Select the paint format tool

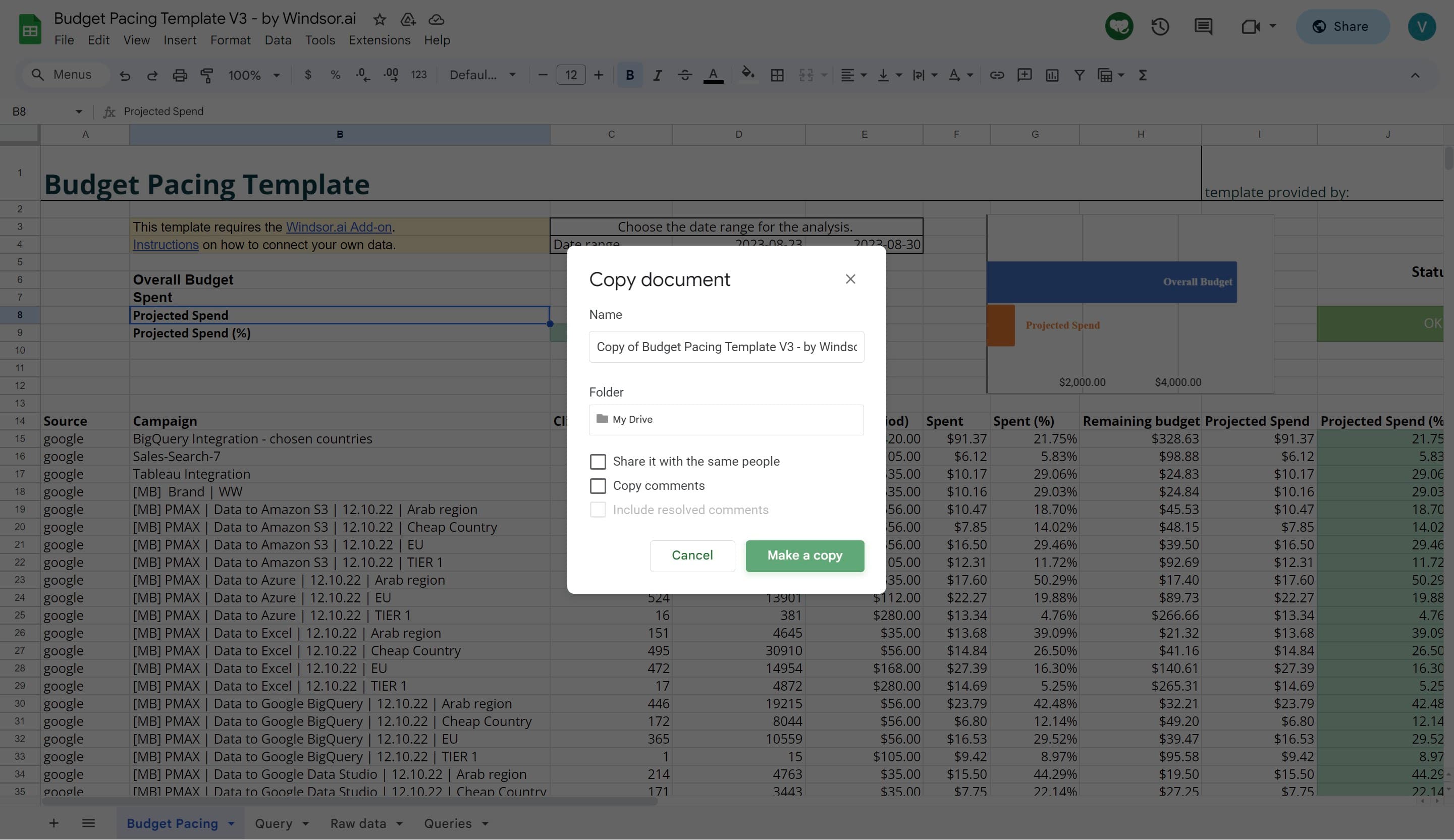pos(207,75)
